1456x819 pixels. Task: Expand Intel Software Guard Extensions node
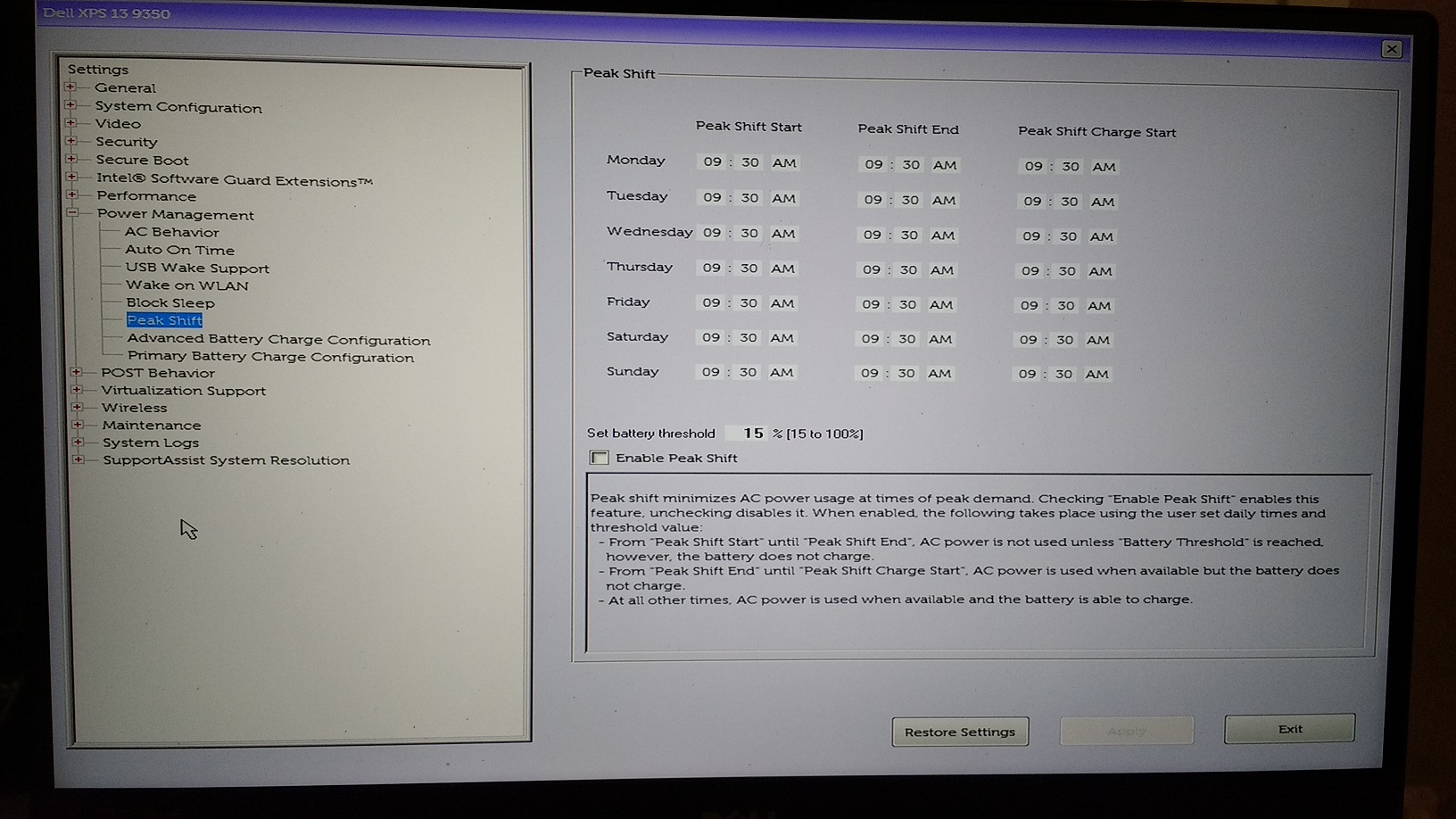pos(72,178)
